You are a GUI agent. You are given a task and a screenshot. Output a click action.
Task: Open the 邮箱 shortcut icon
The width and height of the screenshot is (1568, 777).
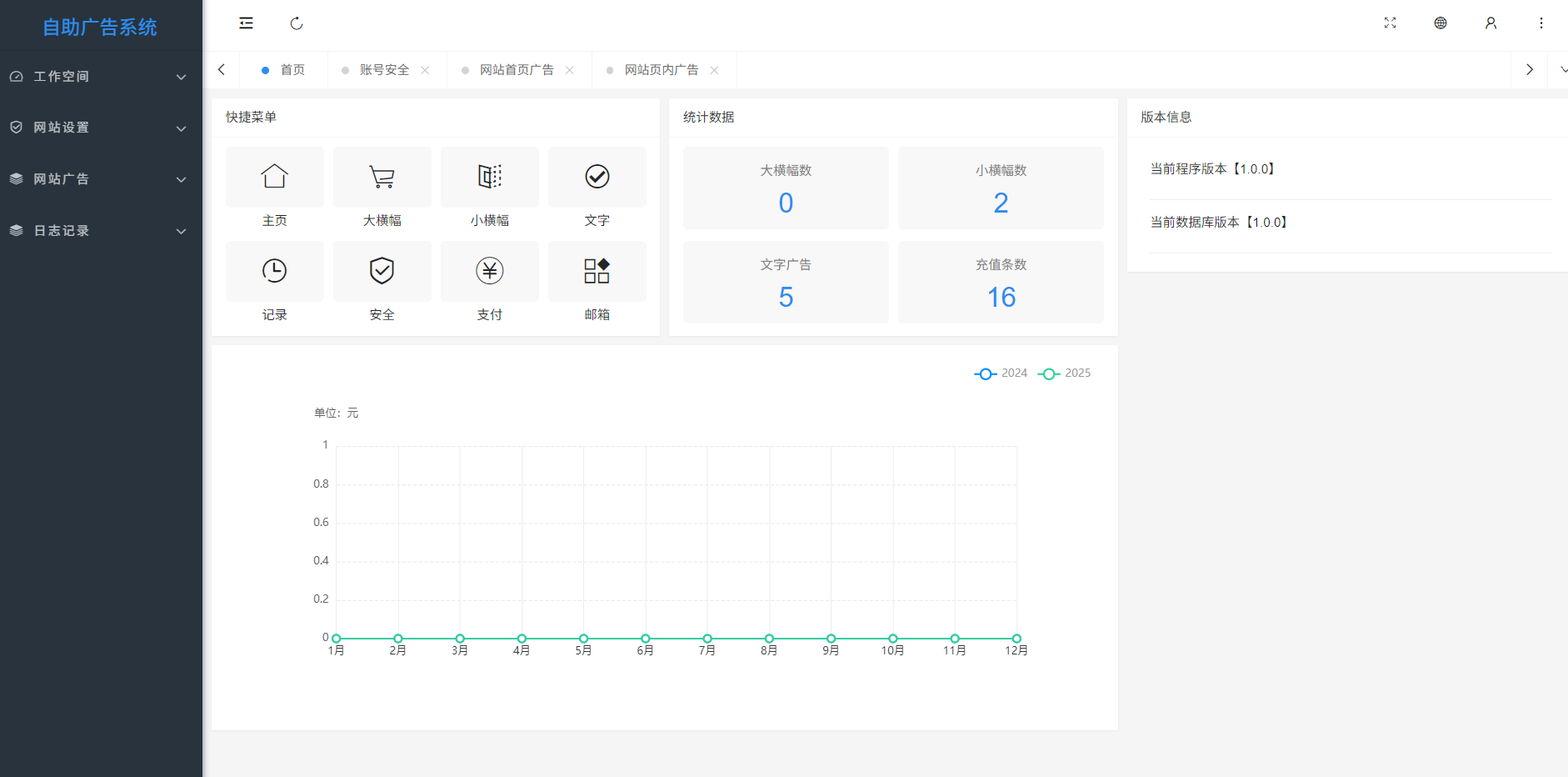(597, 271)
